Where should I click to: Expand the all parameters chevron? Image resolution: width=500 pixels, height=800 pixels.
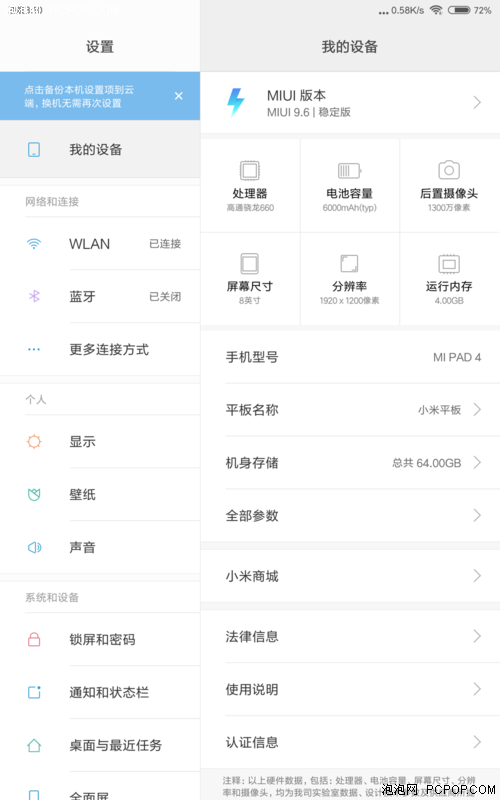tap(477, 515)
